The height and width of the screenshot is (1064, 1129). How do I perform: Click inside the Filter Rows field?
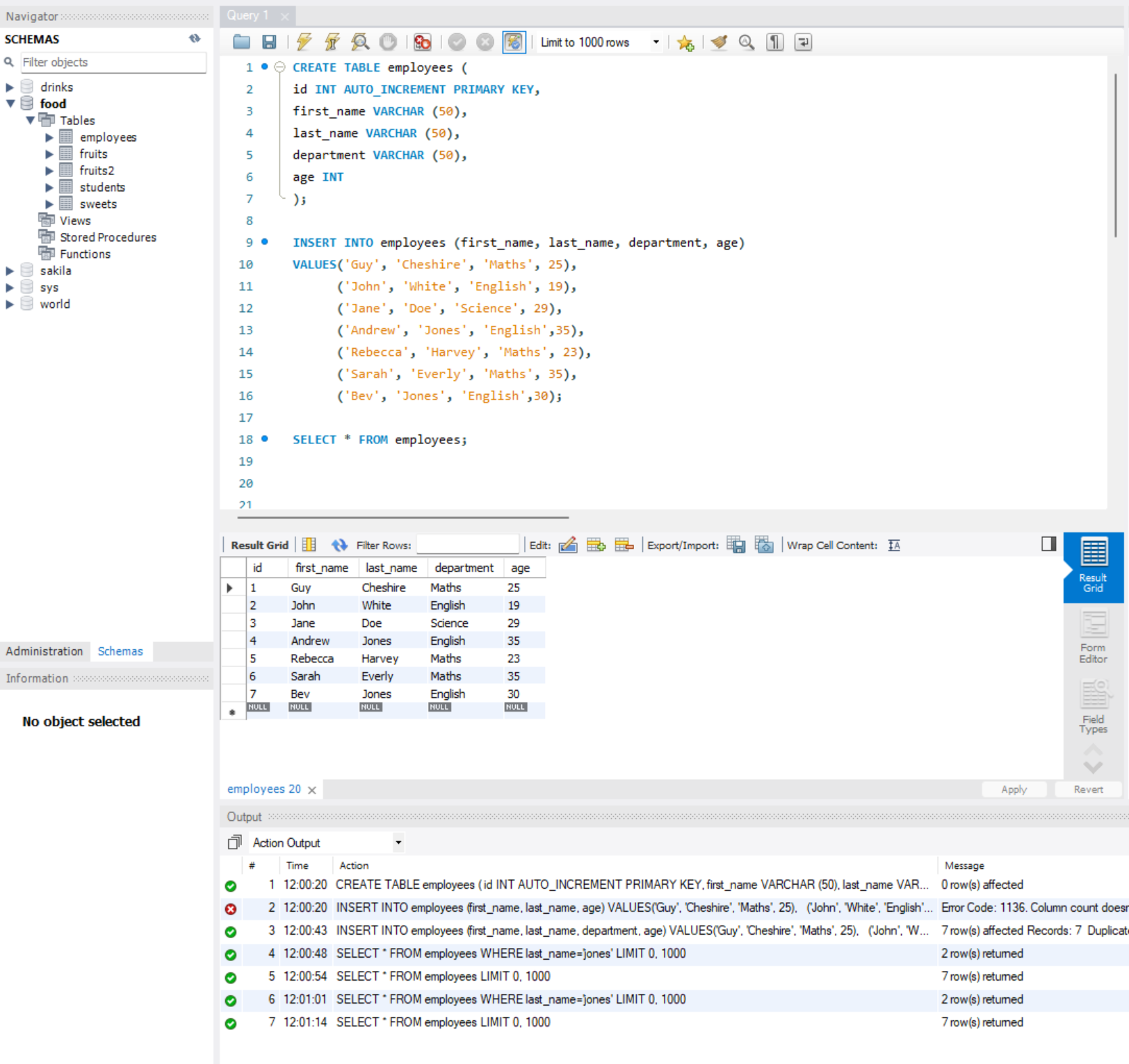tap(467, 545)
